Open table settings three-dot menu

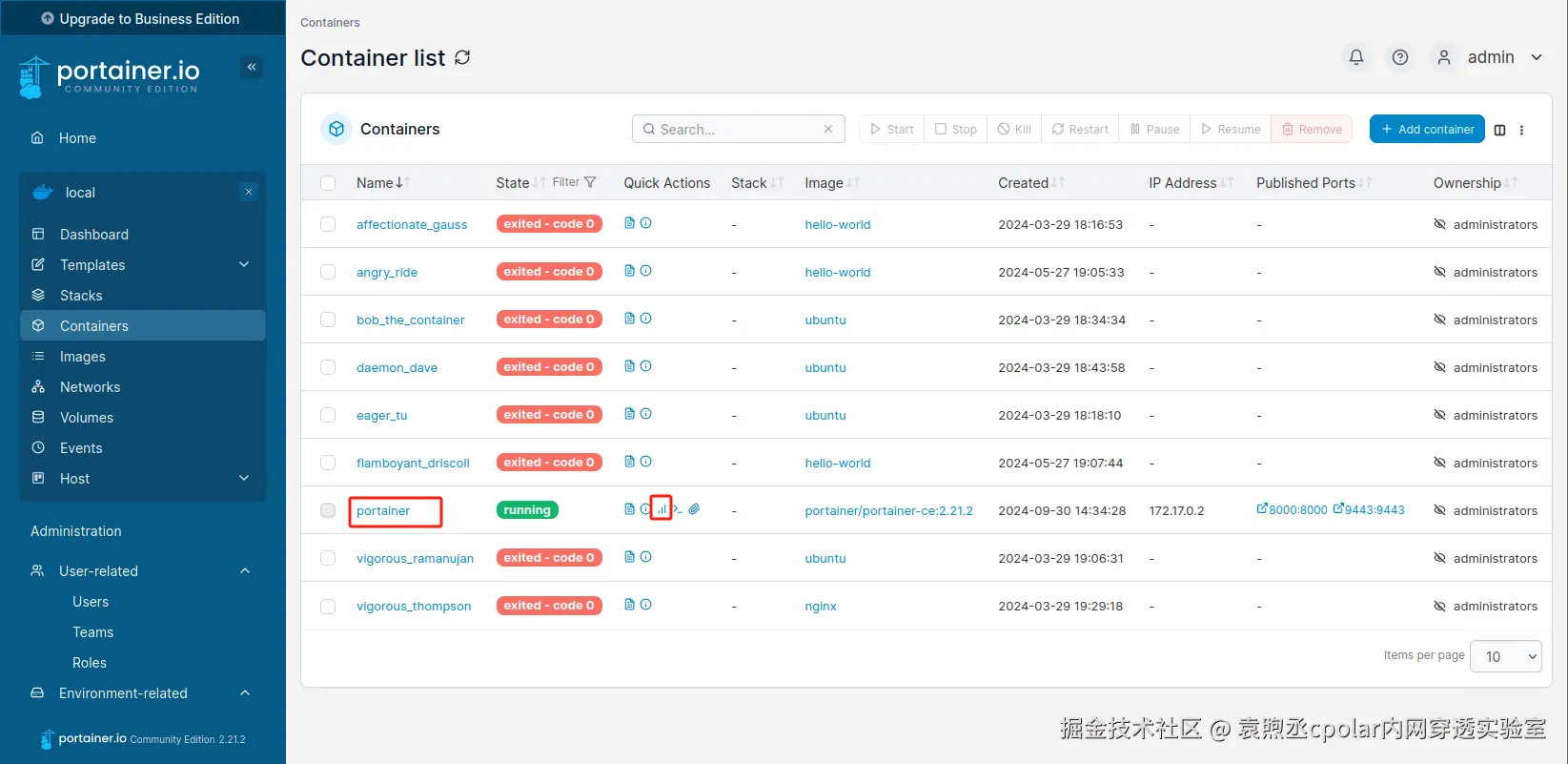[1522, 130]
